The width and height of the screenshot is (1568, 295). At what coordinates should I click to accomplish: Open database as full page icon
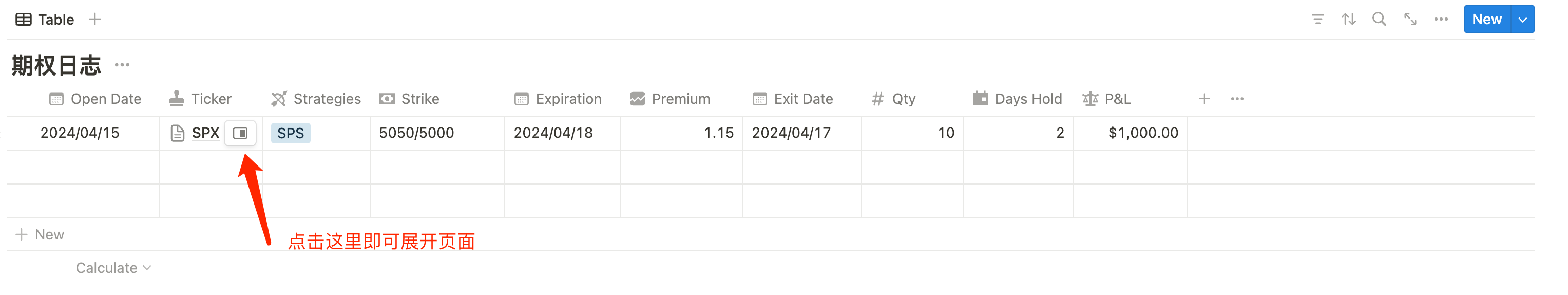[1410, 20]
